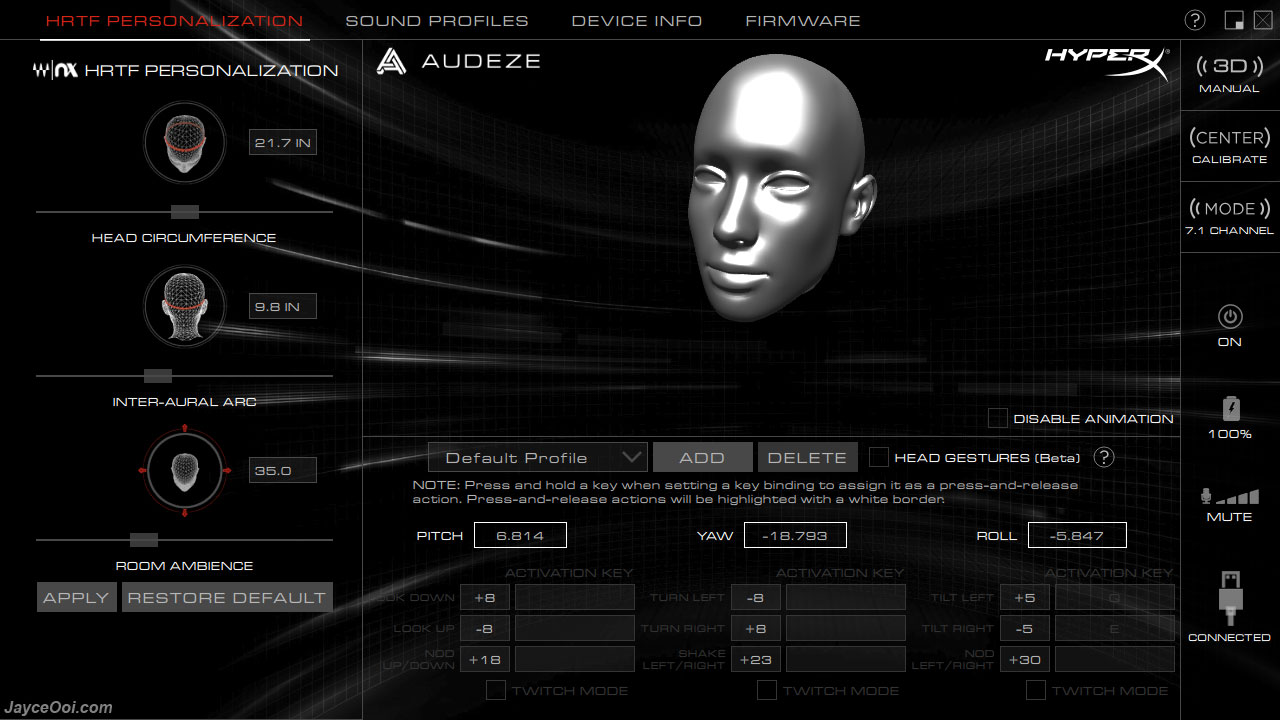
Task: Open the Default Profile dropdown
Action: tap(538, 457)
